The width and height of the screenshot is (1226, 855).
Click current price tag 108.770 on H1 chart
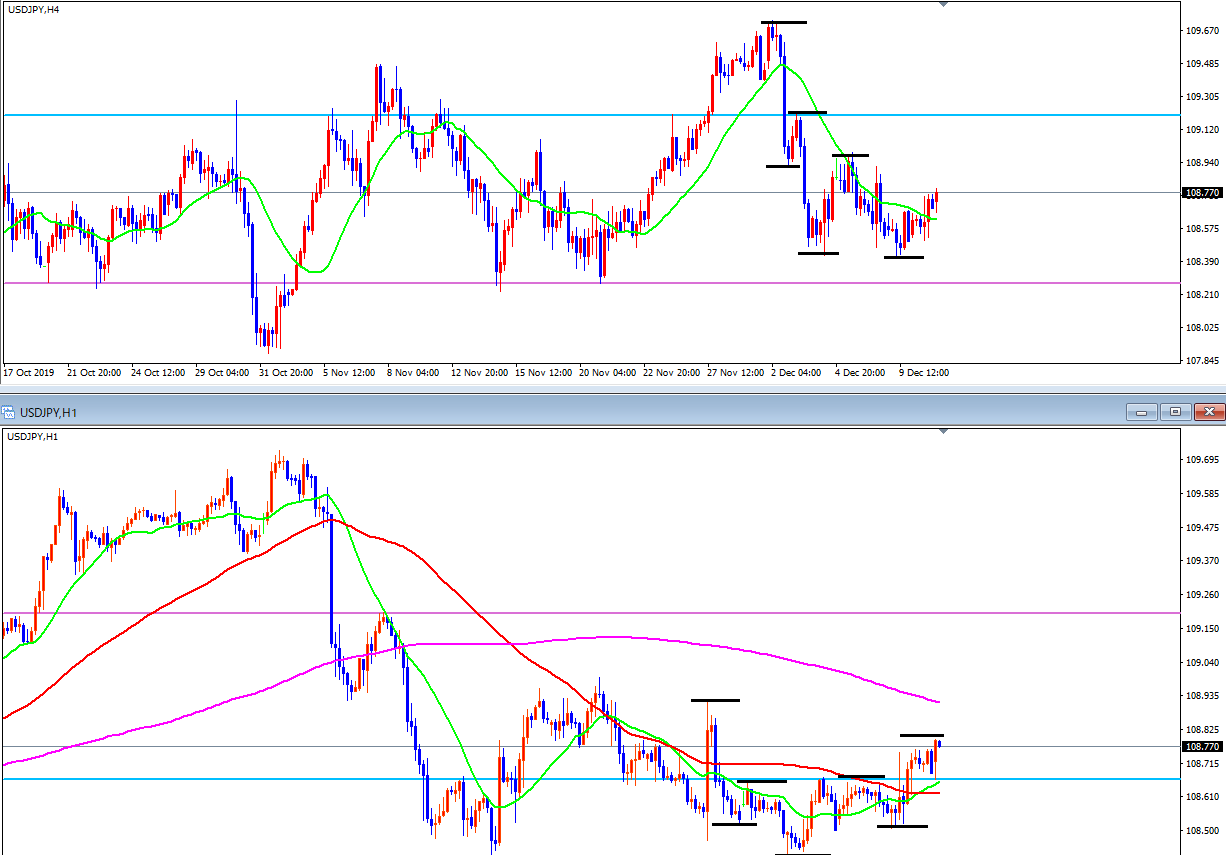[1201, 747]
